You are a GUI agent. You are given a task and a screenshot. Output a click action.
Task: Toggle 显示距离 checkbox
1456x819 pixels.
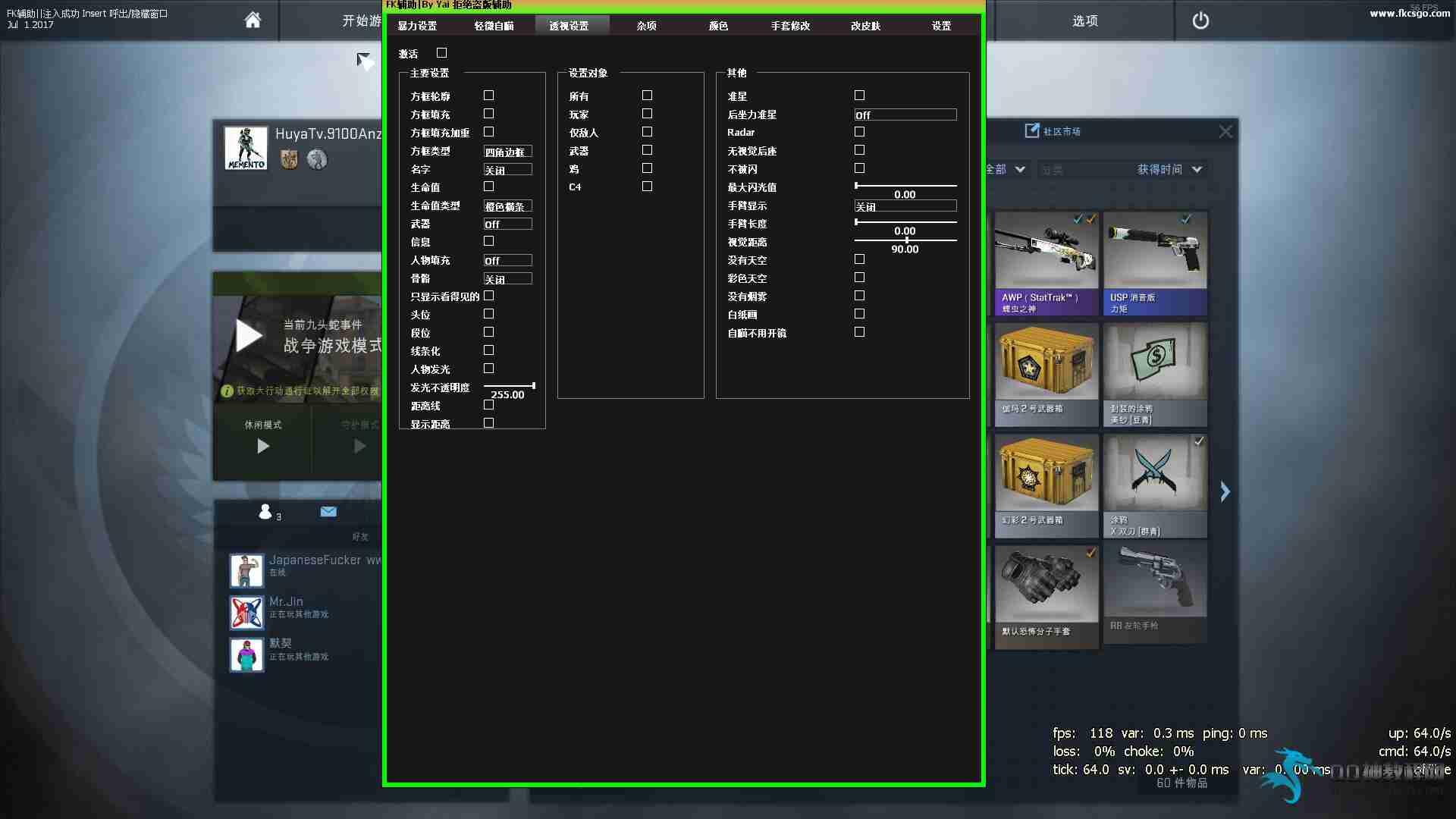488,423
